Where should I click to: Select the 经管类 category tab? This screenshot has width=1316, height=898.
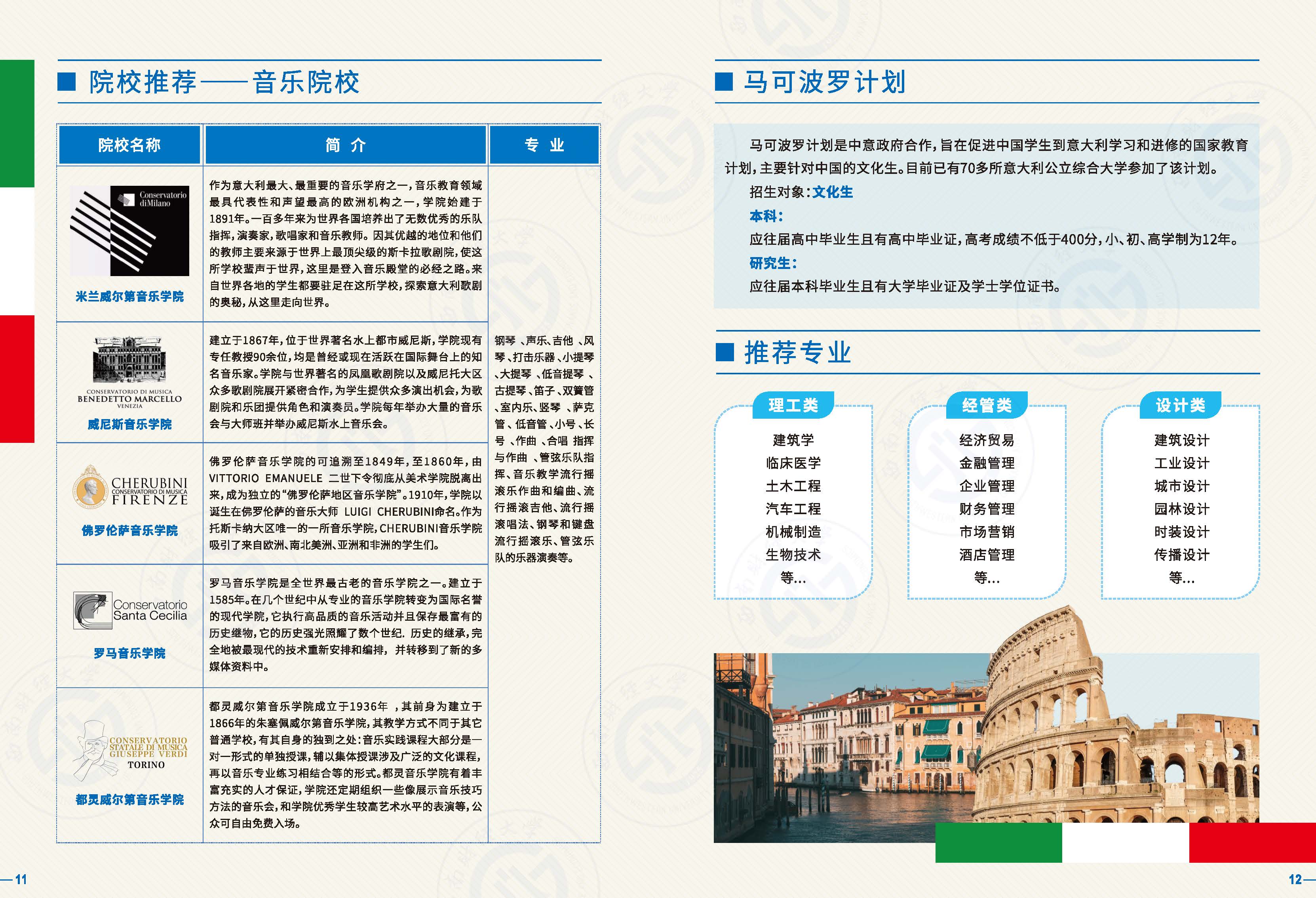coord(987,405)
